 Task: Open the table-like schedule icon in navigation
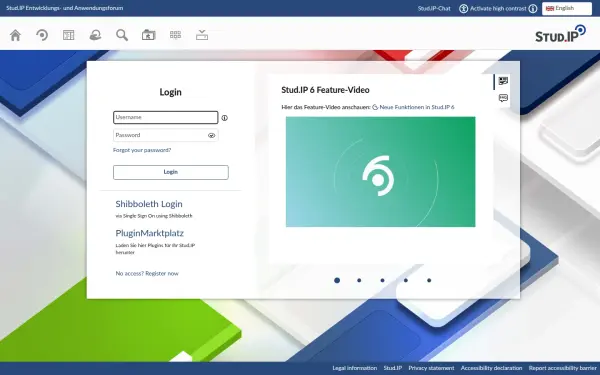click(68, 35)
